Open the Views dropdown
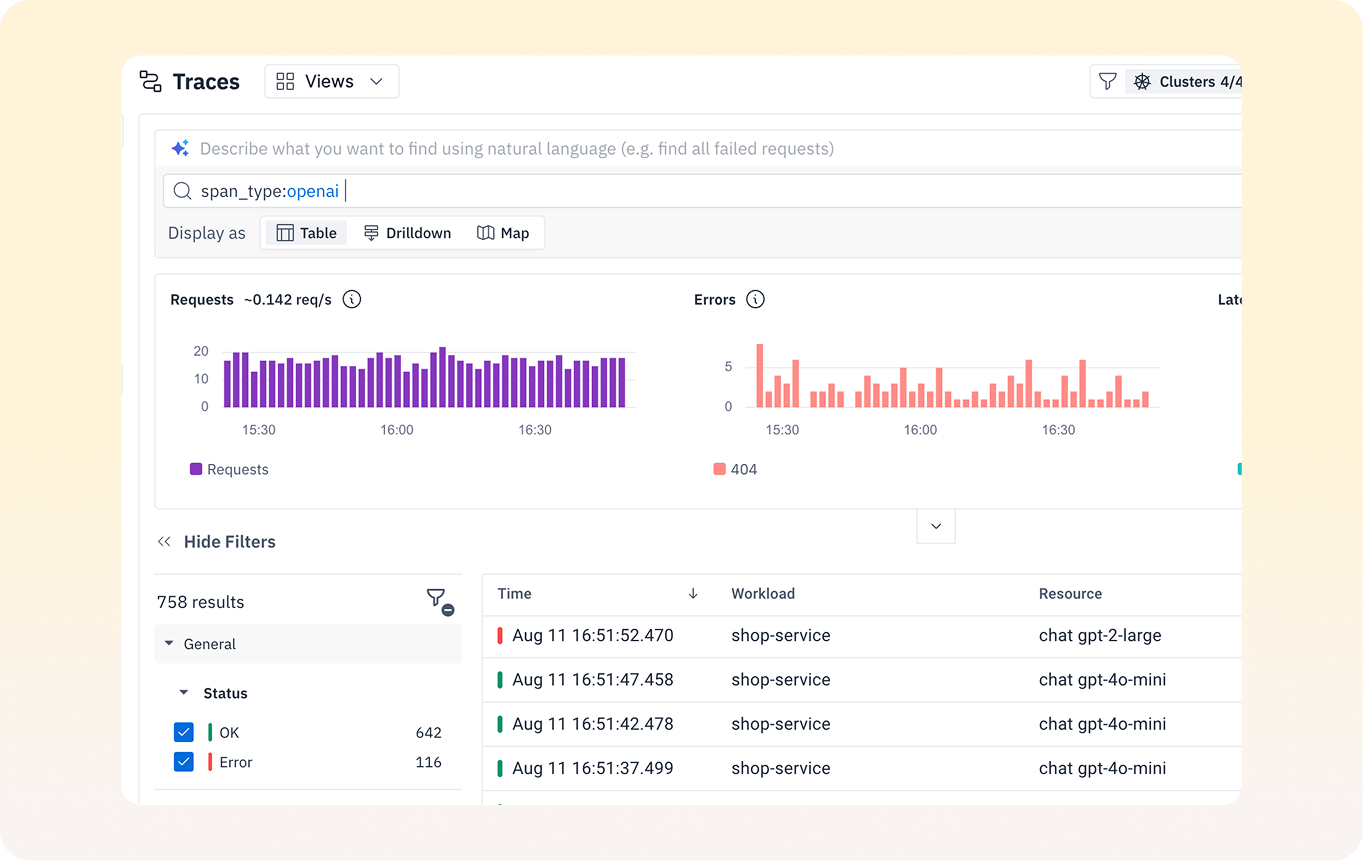 click(x=331, y=82)
